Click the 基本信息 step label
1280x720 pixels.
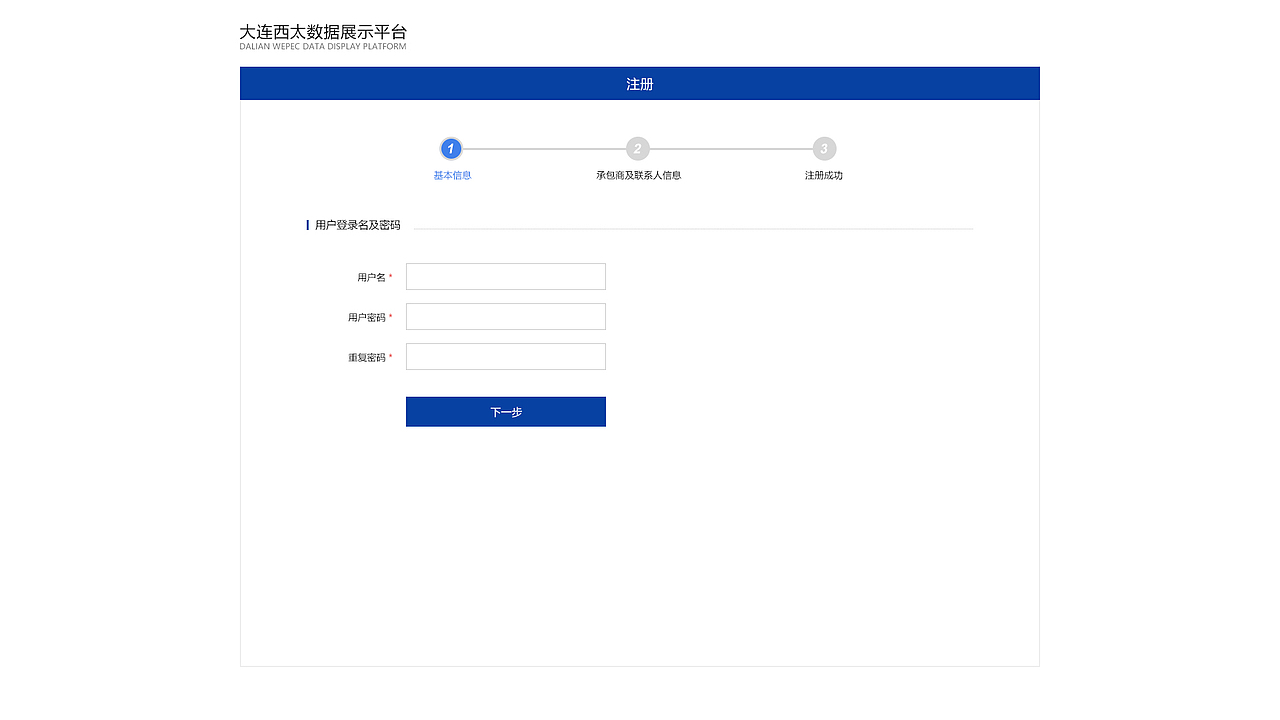(x=452, y=176)
